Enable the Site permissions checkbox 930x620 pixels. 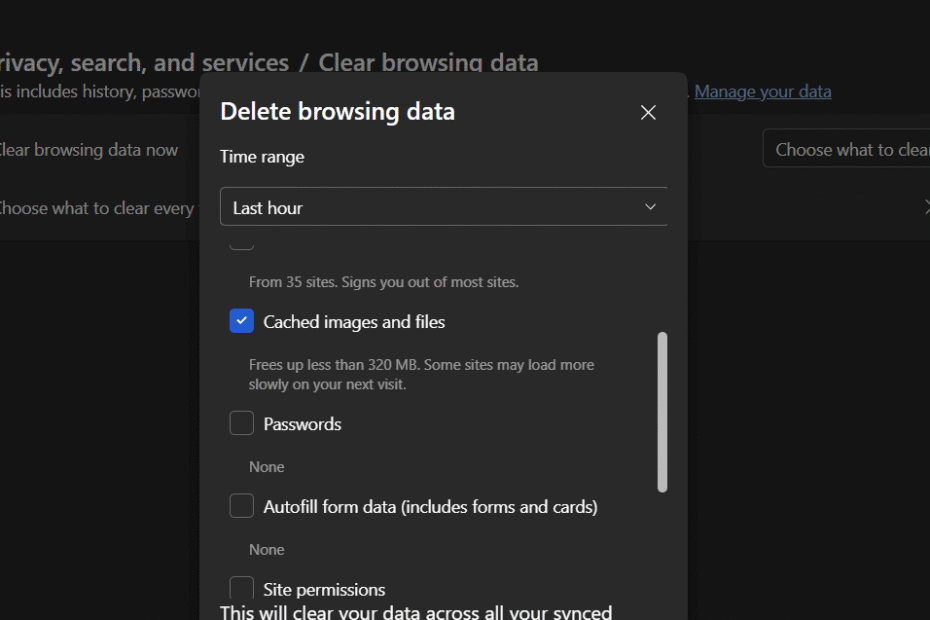click(x=241, y=588)
